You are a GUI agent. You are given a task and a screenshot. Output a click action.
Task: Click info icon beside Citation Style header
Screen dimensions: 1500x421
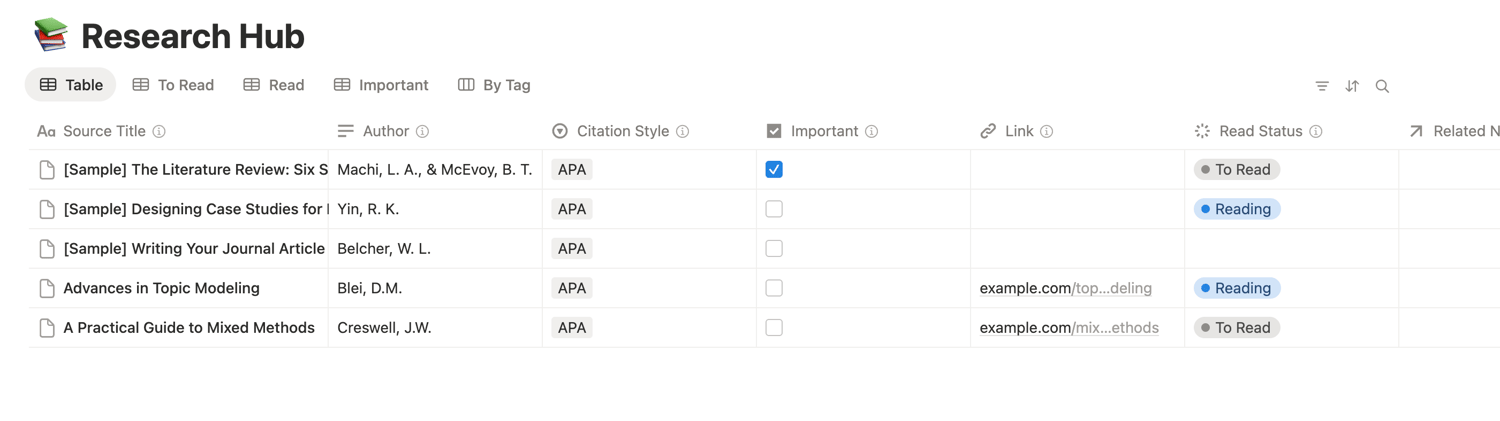(683, 131)
